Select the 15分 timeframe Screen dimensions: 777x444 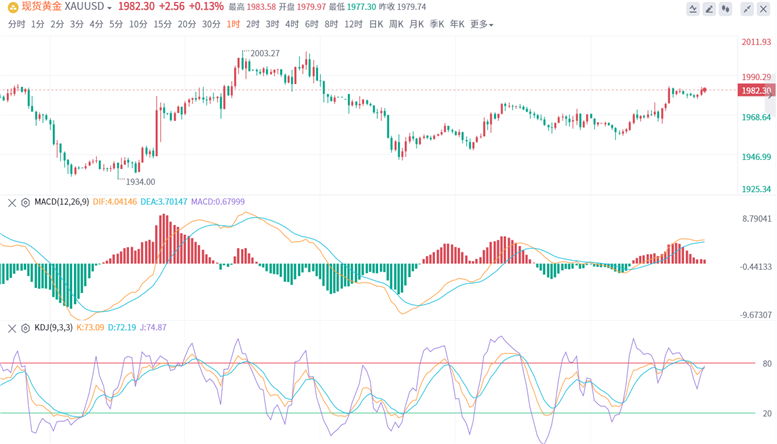pyautogui.click(x=162, y=24)
